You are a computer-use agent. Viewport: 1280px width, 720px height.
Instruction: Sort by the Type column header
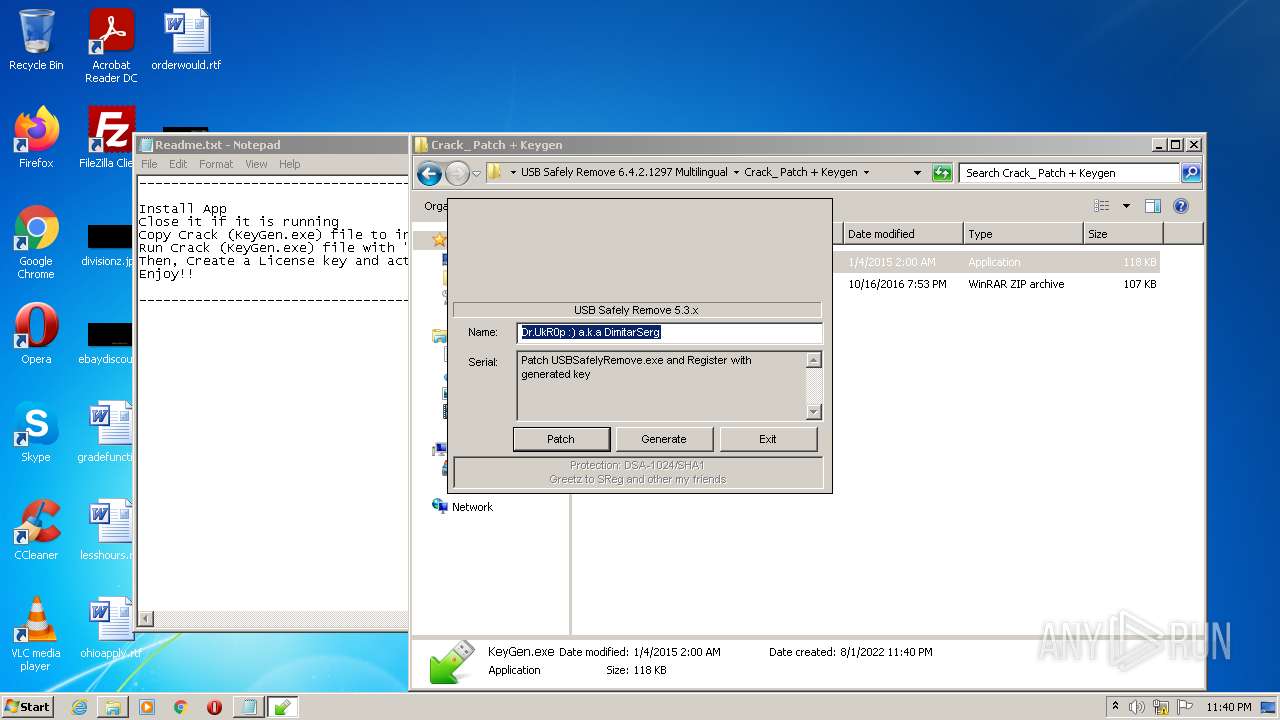pyautogui.click(x=1024, y=234)
